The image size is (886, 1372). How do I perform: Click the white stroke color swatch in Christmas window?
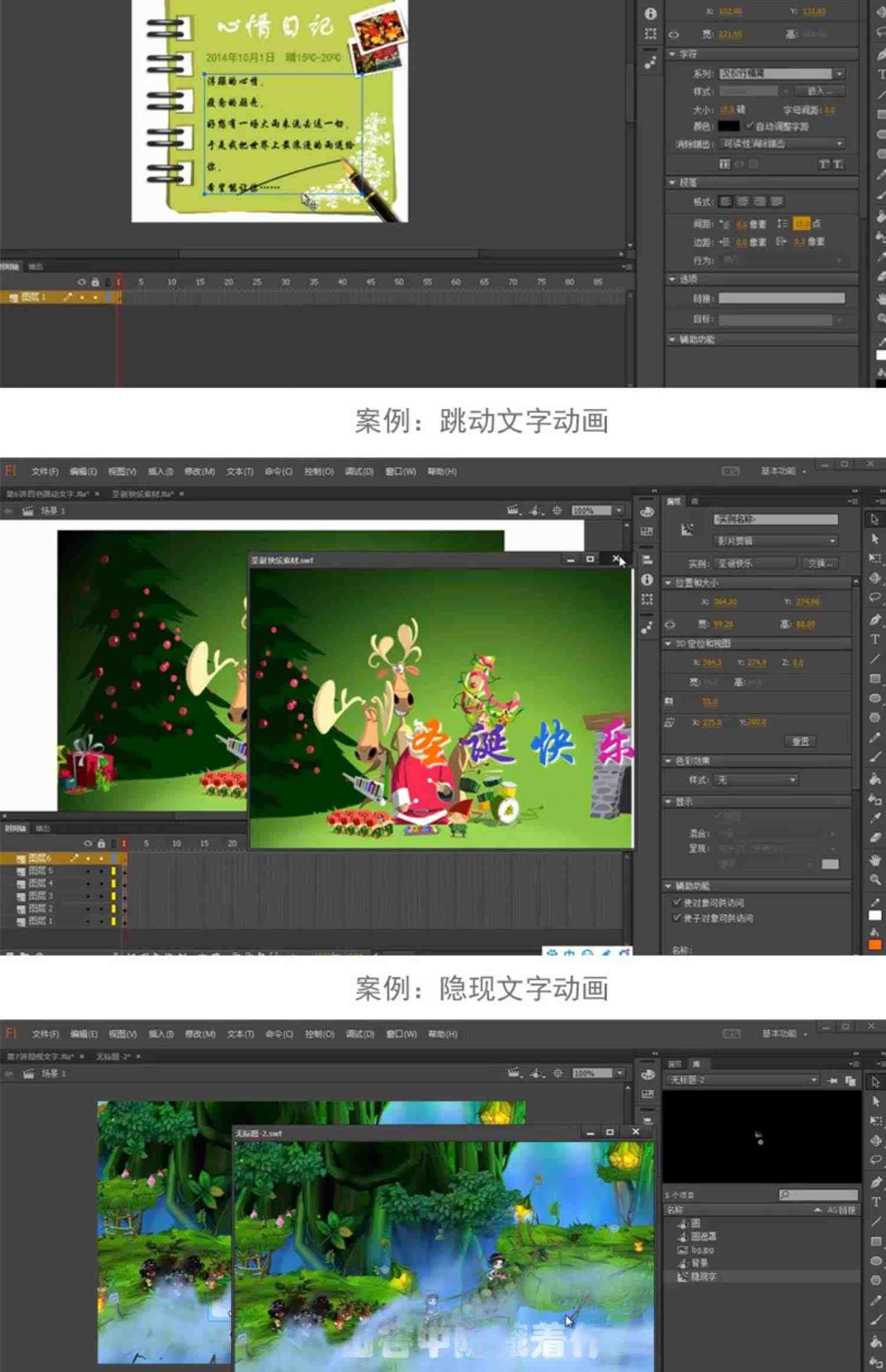[x=875, y=916]
